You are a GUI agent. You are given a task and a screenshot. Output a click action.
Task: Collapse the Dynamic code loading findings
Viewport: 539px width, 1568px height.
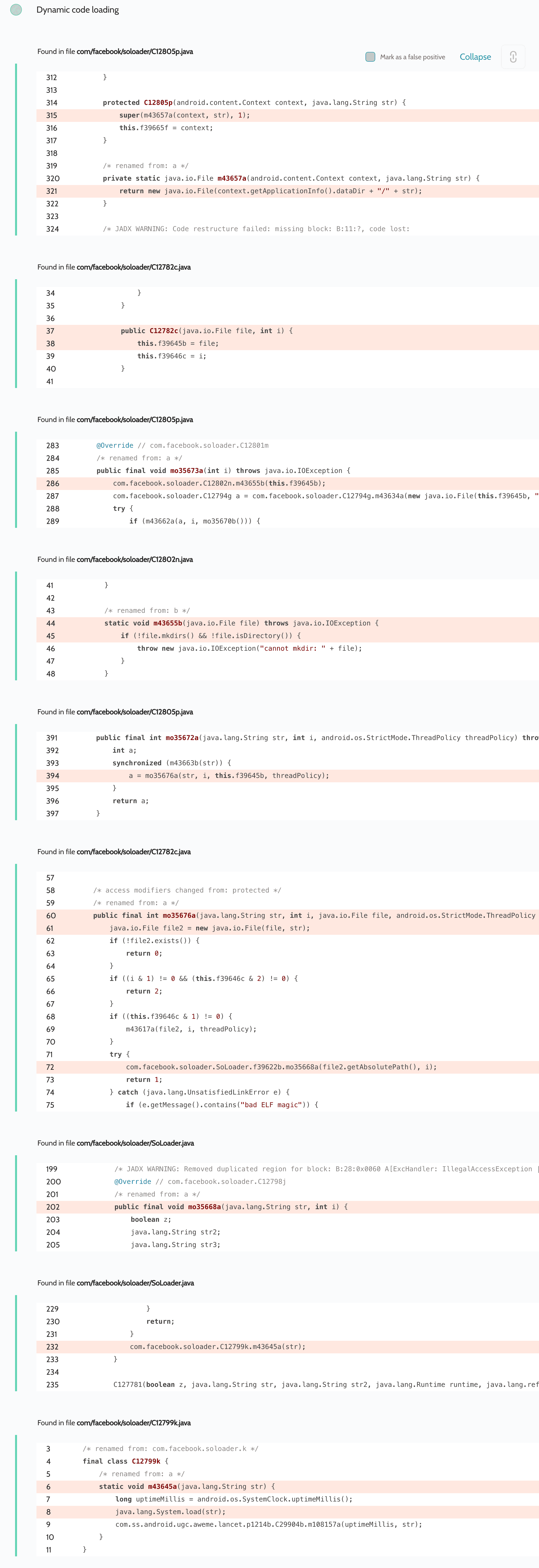475,57
